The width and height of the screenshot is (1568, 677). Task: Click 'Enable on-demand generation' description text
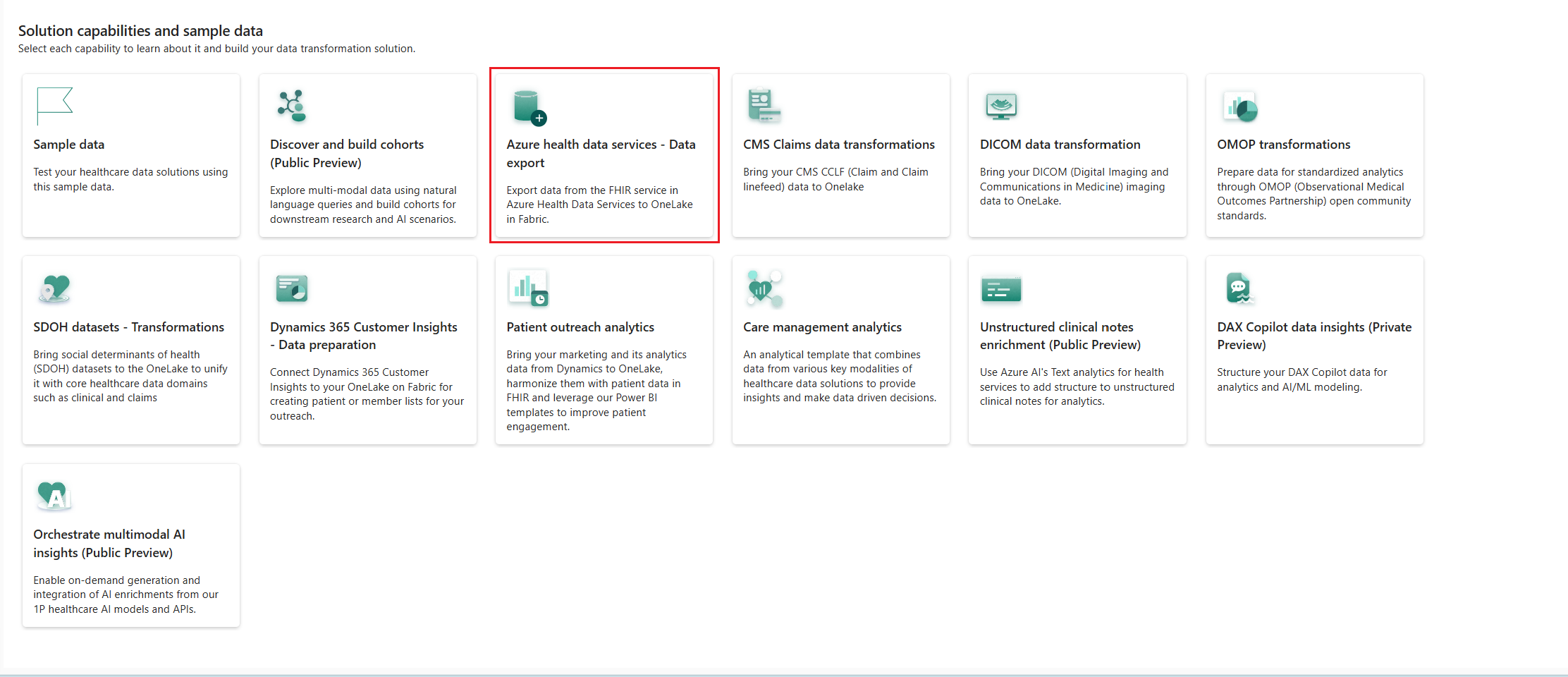coord(125,594)
